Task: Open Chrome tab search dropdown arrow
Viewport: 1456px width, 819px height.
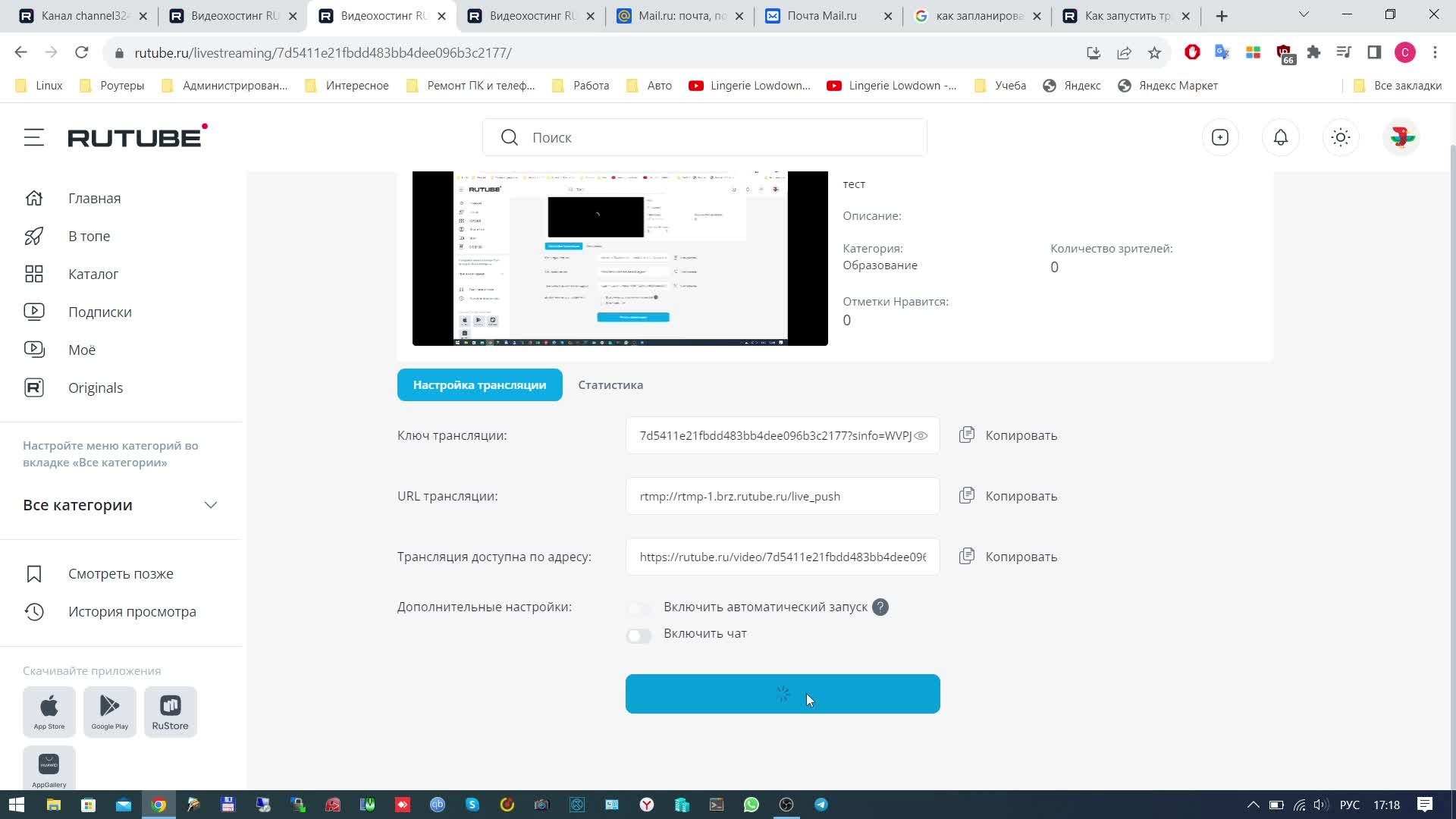Action: coord(1304,15)
